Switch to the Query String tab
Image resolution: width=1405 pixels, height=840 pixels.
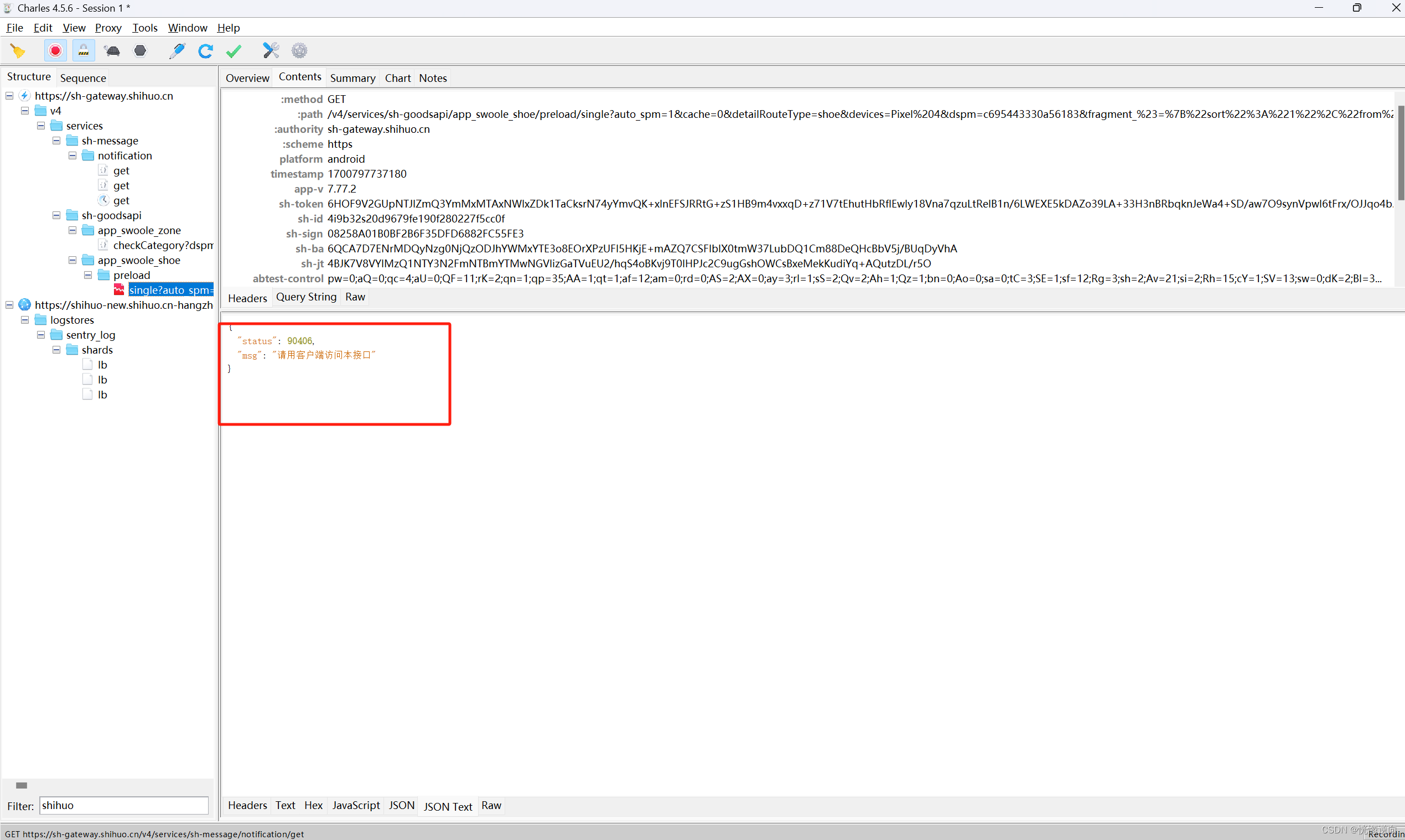click(x=305, y=297)
